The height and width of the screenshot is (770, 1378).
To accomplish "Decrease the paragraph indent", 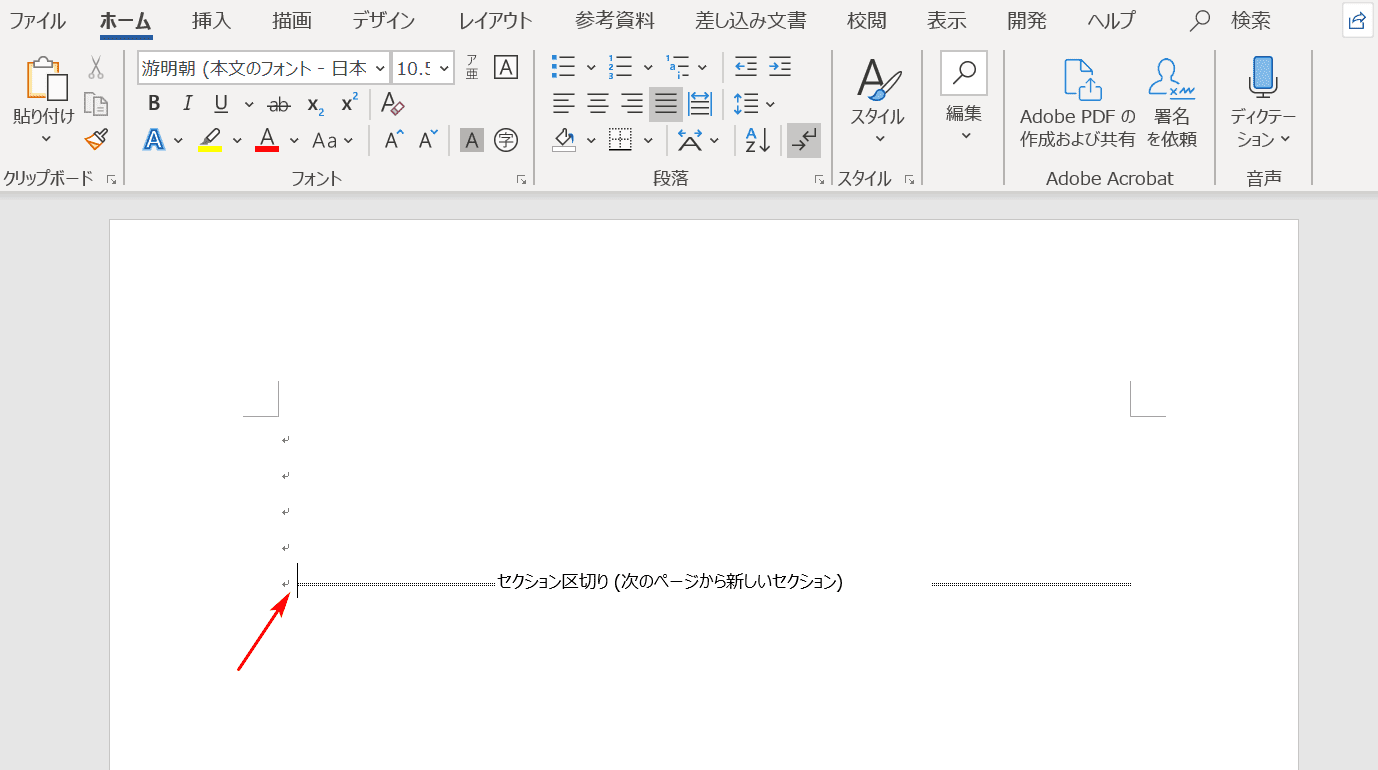I will coord(745,67).
